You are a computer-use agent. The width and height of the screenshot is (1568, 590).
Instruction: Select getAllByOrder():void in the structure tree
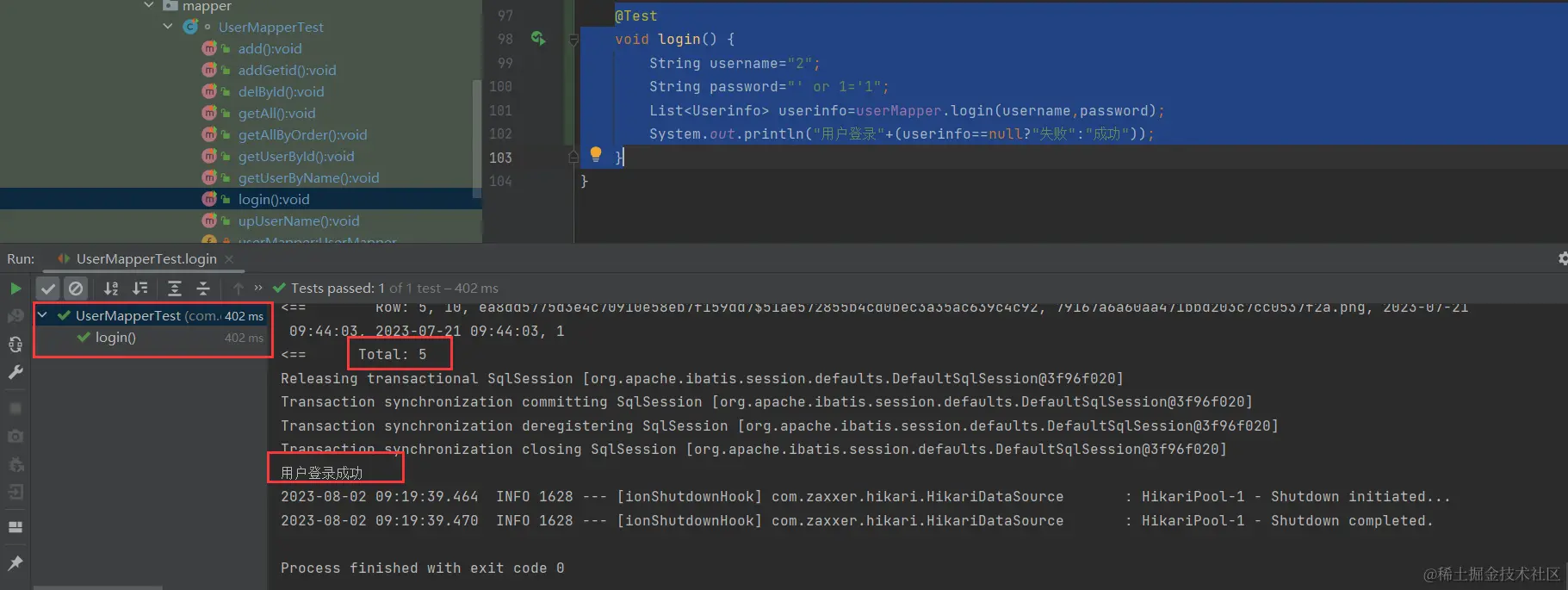point(302,134)
